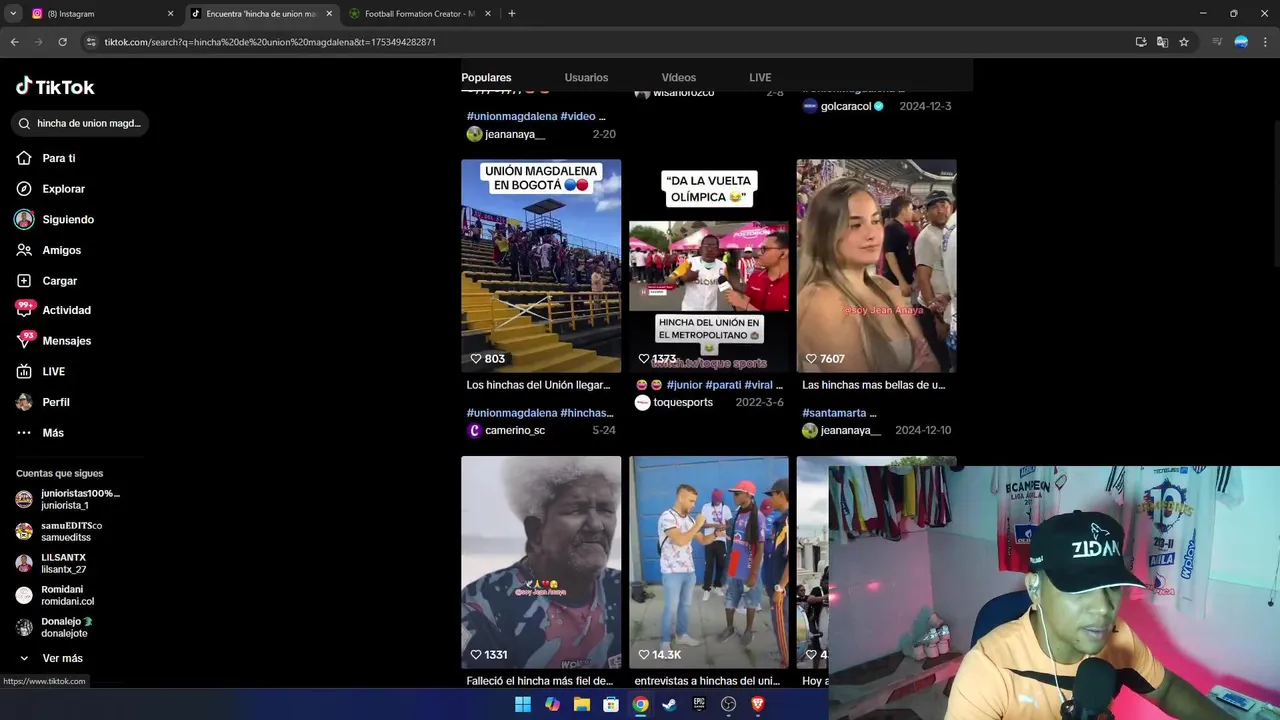Open the Windows Start menu
This screenshot has width=1280, height=720.
point(523,704)
